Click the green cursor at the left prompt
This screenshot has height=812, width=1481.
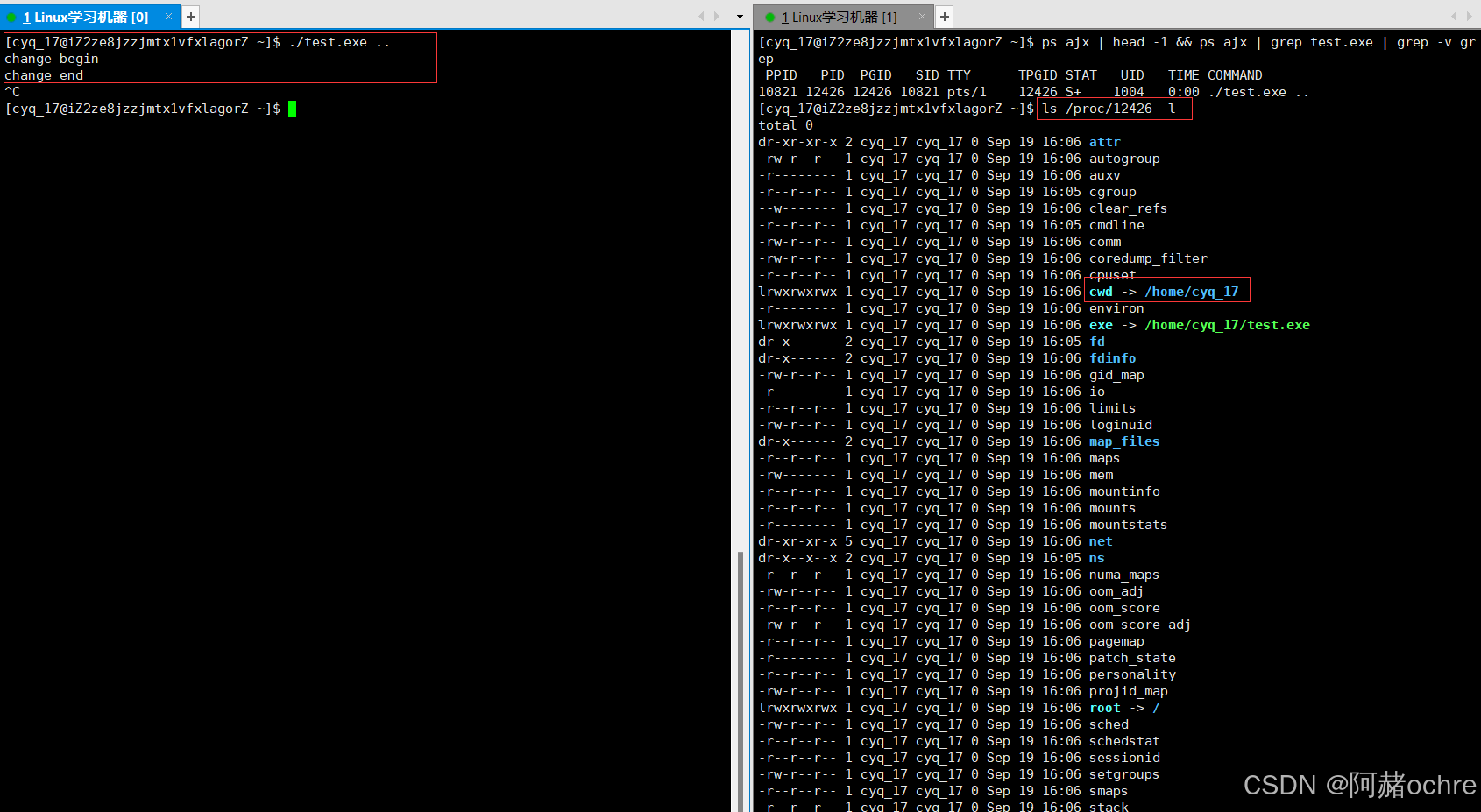pos(293,109)
